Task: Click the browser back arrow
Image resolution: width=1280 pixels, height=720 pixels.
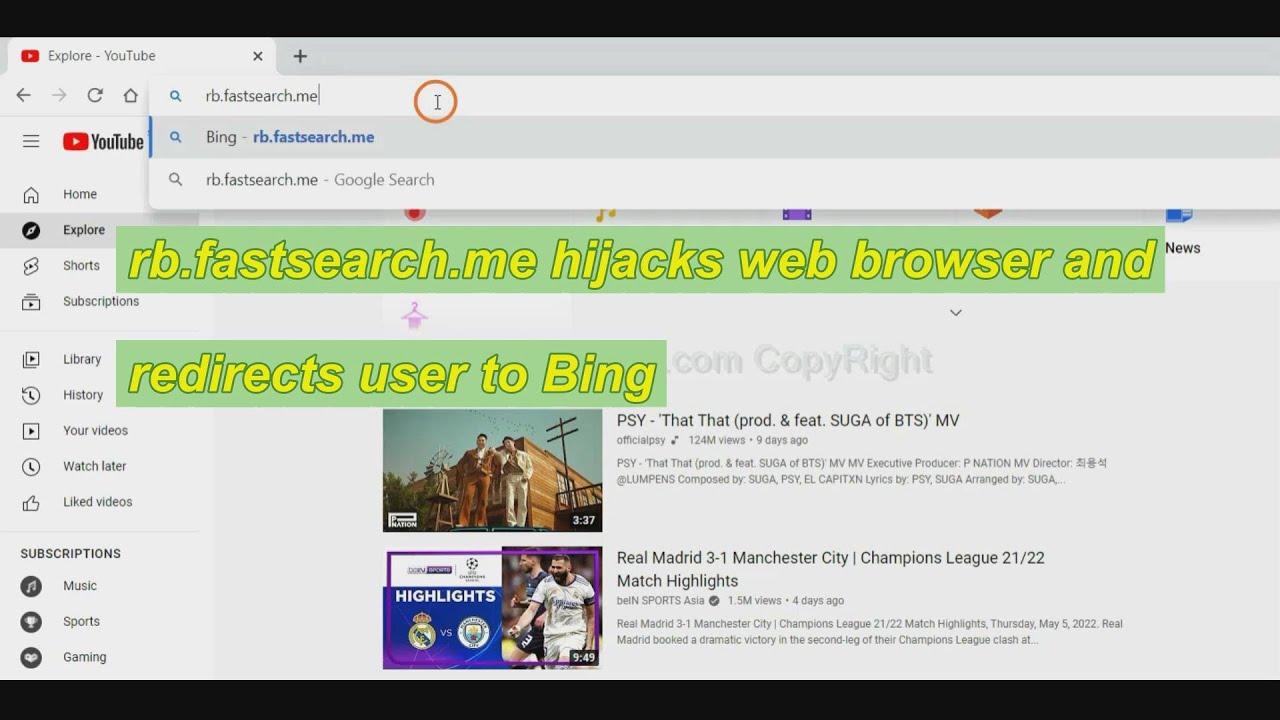Action: (23, 95)
